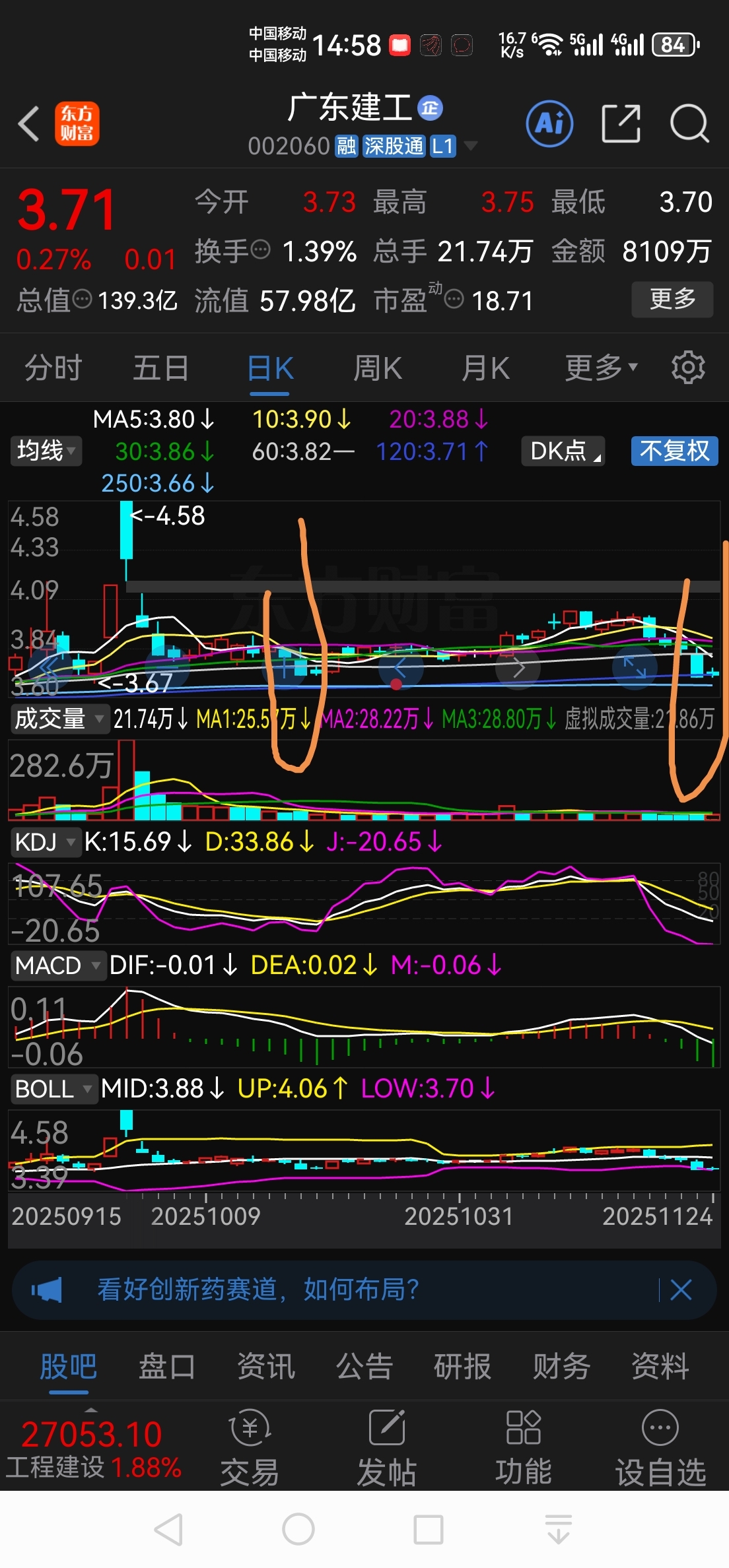This screenshot has width=729, height=1568.
Task: Open the 均线 indicator dropdown
Action: click(46, 451)
